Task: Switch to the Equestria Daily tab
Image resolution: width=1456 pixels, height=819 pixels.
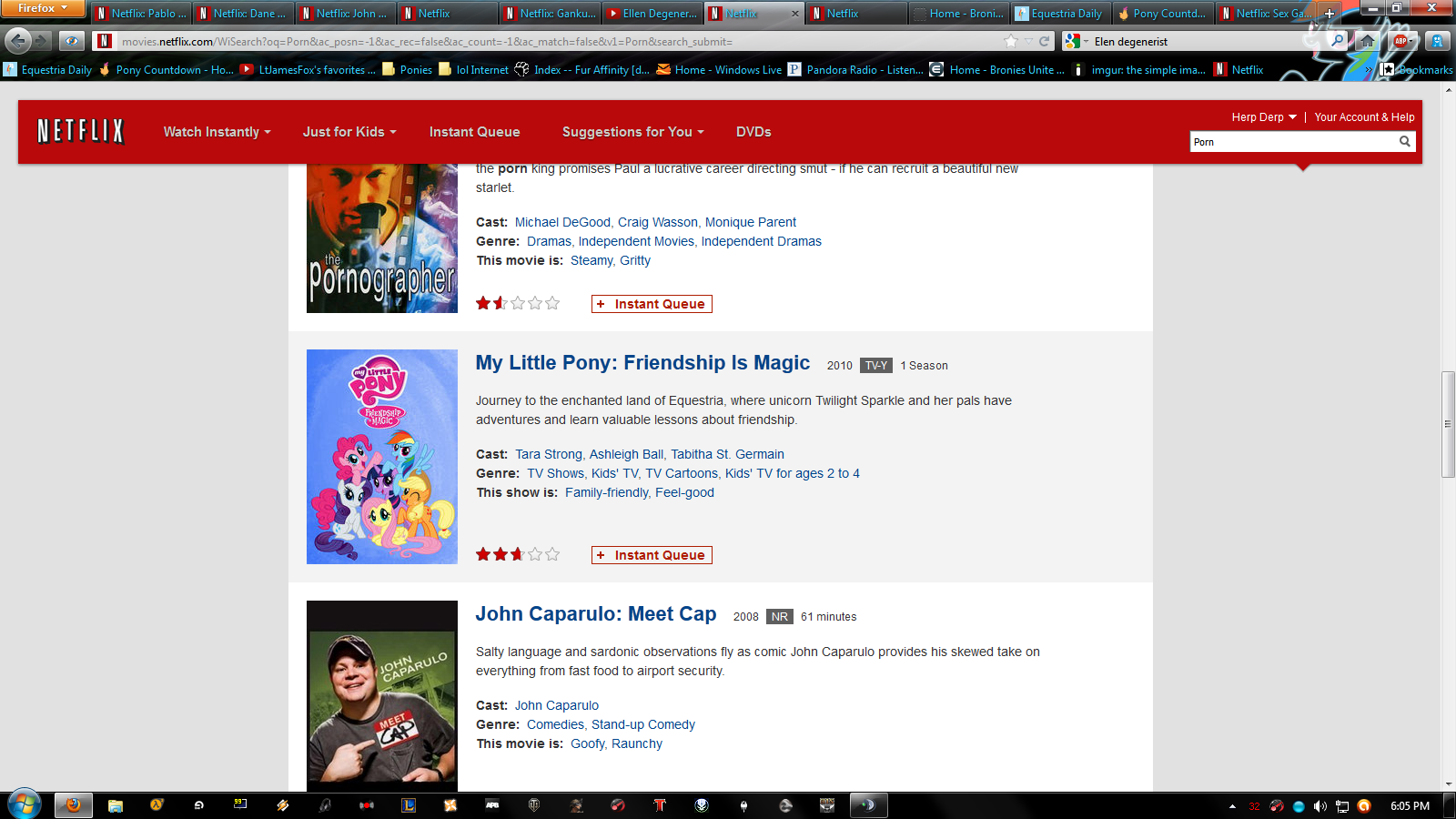Action: click(x=1060, y=14)
